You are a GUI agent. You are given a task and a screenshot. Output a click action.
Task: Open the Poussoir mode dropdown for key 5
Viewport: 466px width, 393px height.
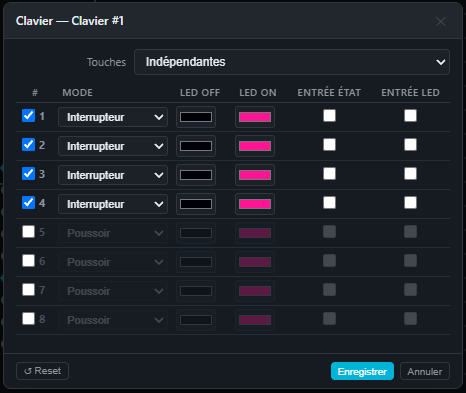[113, 233]
